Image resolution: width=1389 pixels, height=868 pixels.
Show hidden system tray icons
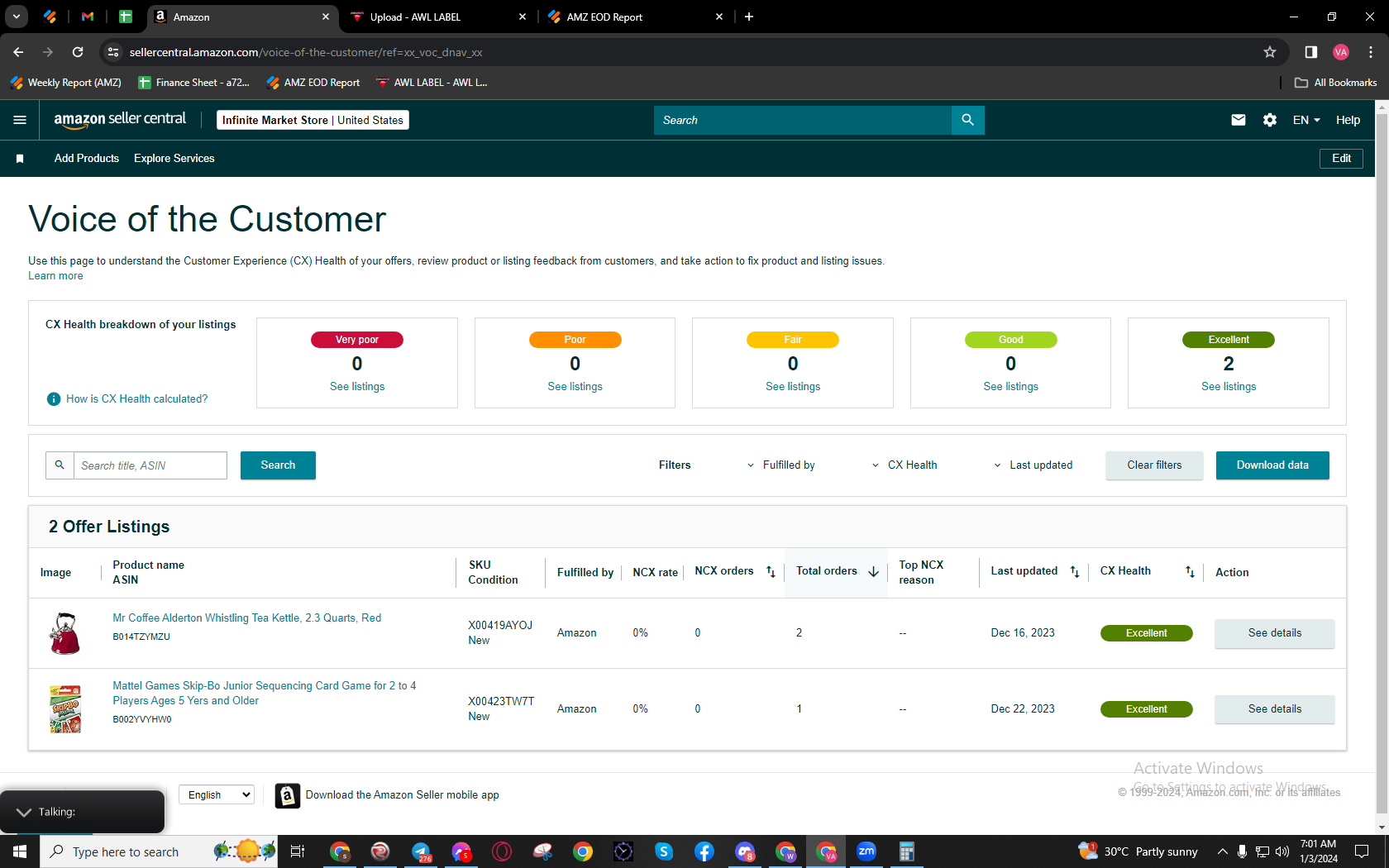point(1222,851)
